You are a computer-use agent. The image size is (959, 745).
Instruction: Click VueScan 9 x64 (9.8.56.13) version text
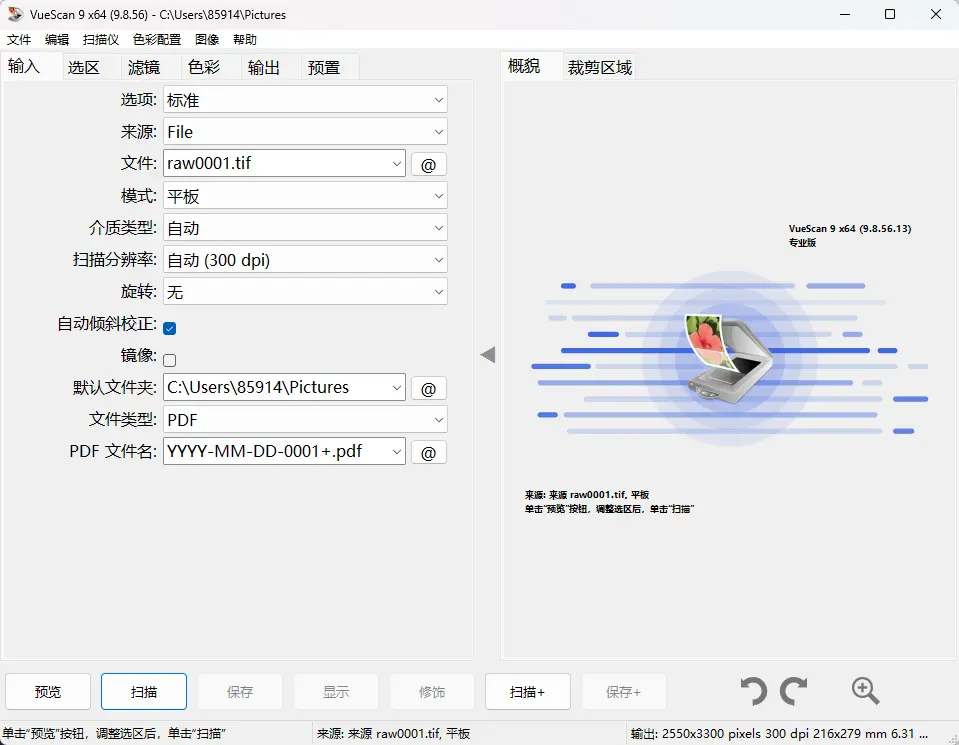[x=850, y=228]
